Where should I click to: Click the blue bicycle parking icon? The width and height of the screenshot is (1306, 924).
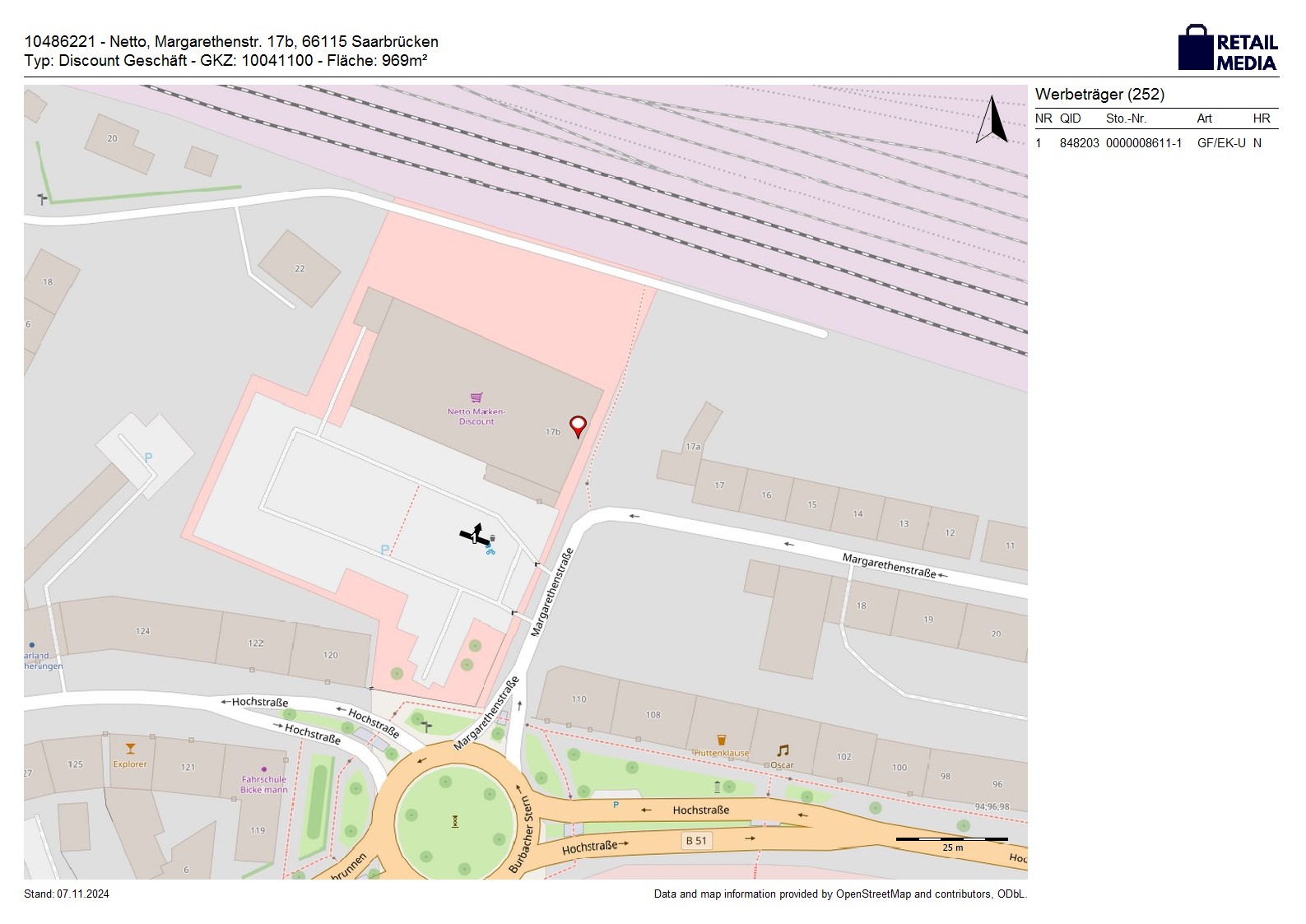click(x=490, y=550)
